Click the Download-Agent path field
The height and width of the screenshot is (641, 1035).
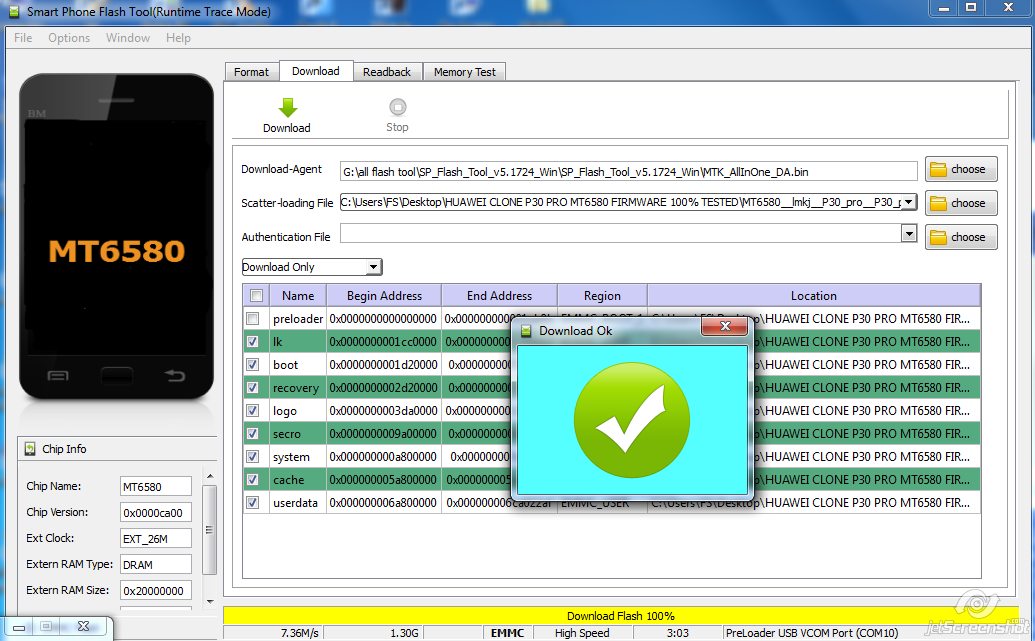[x=628, y=172]
